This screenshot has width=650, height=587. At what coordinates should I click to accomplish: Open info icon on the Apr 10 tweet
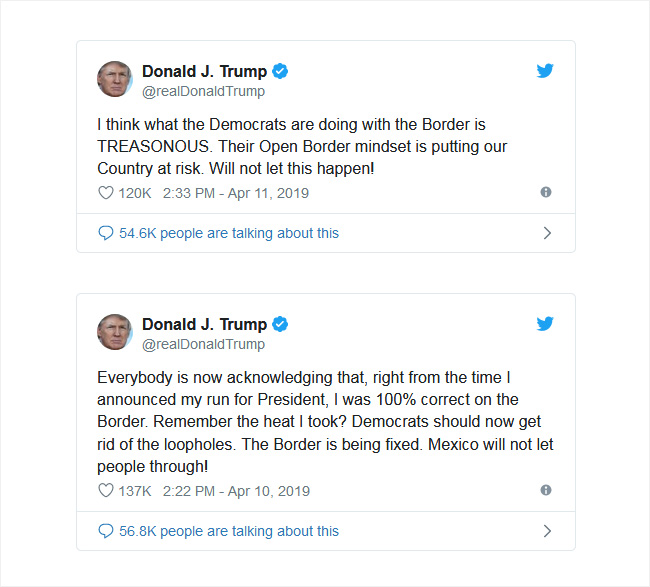coord(546,490)
